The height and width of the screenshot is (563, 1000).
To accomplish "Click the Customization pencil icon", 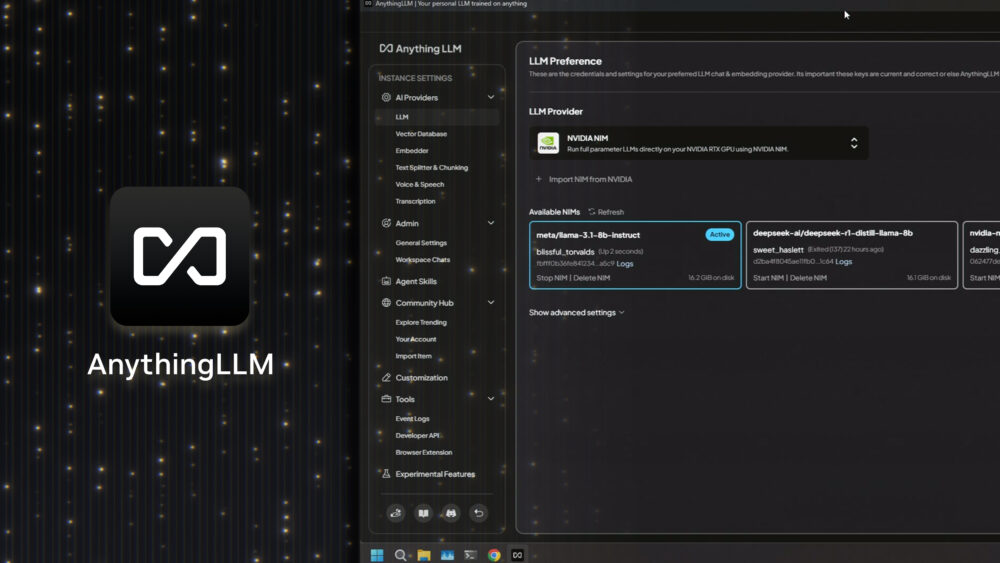I will (x=386, y=377).
